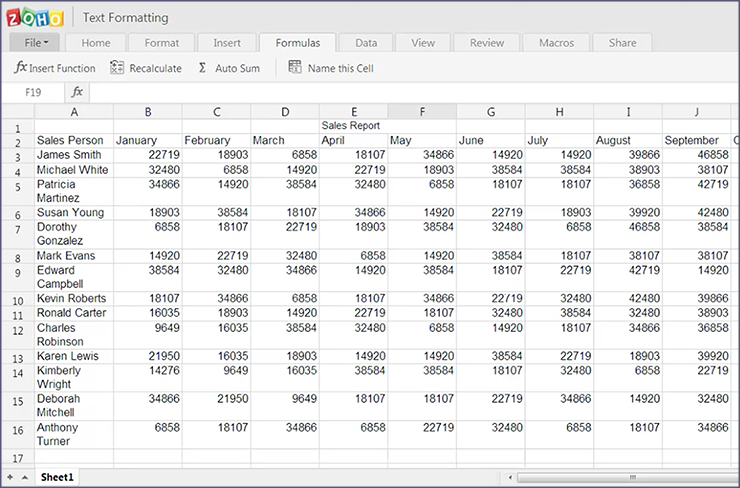Image resolution: width=740 pixels, height=488 pixels.
Task: Select column F header
Action: coord(422,111)
